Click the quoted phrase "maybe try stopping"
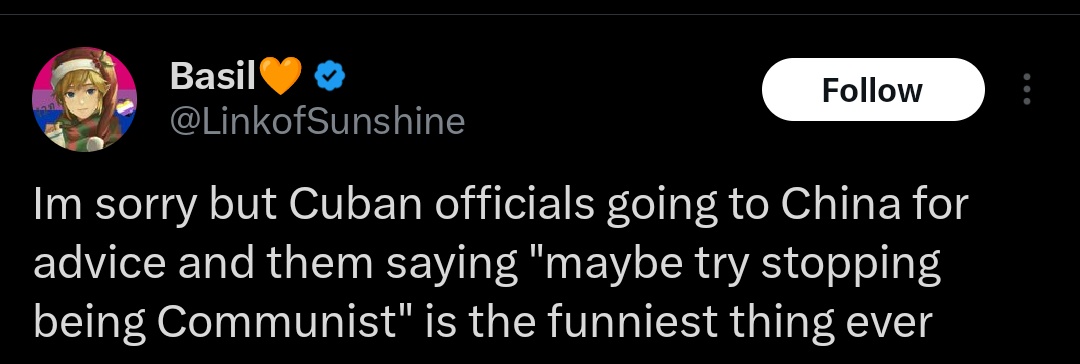 click(x=729, y=265)
